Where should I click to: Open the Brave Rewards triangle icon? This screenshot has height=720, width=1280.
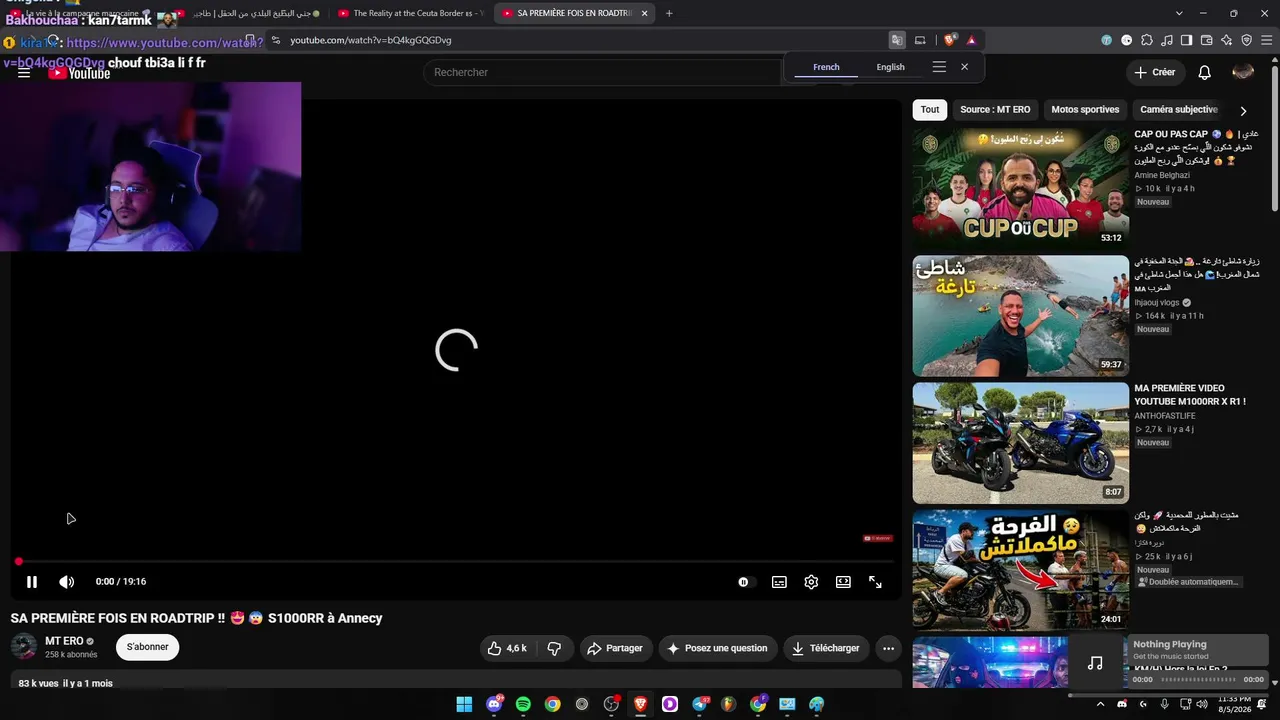(971, 40)
